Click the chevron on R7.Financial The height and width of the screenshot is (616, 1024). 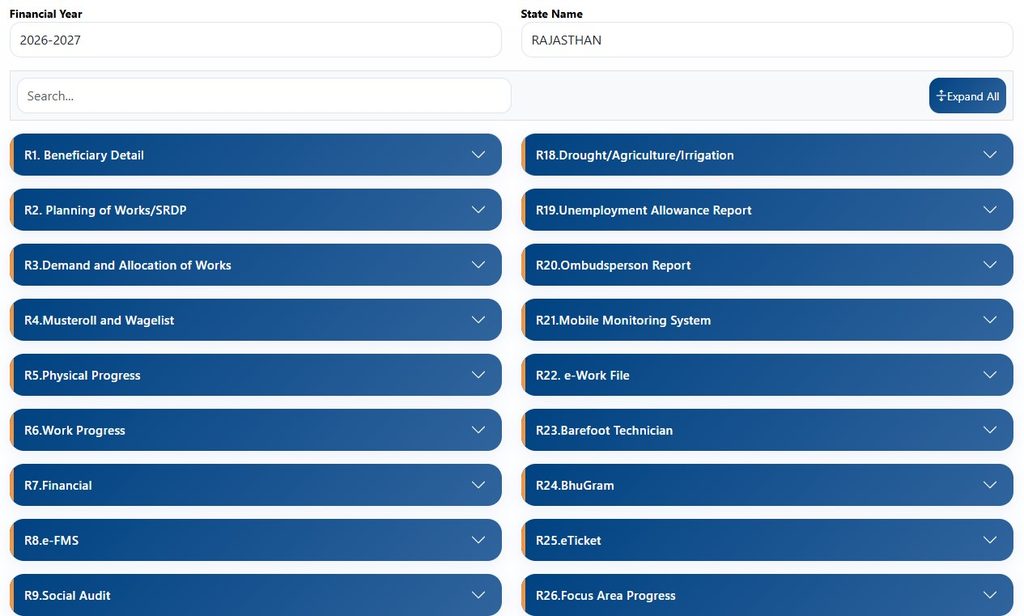[x=478, y=485]
